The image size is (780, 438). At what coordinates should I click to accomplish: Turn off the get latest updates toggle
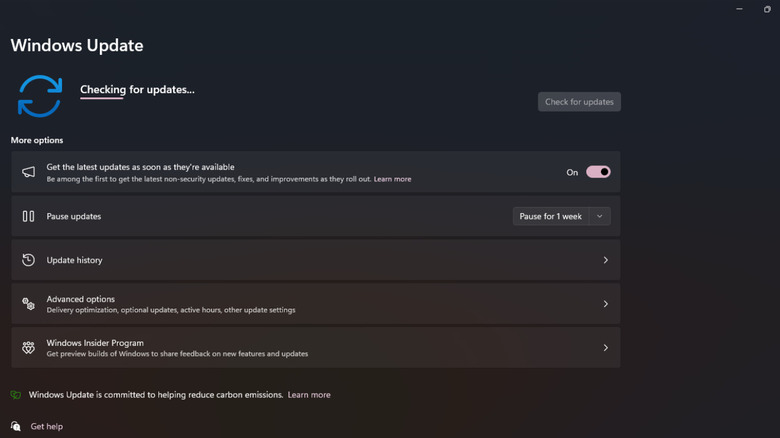tap(598, 172)
